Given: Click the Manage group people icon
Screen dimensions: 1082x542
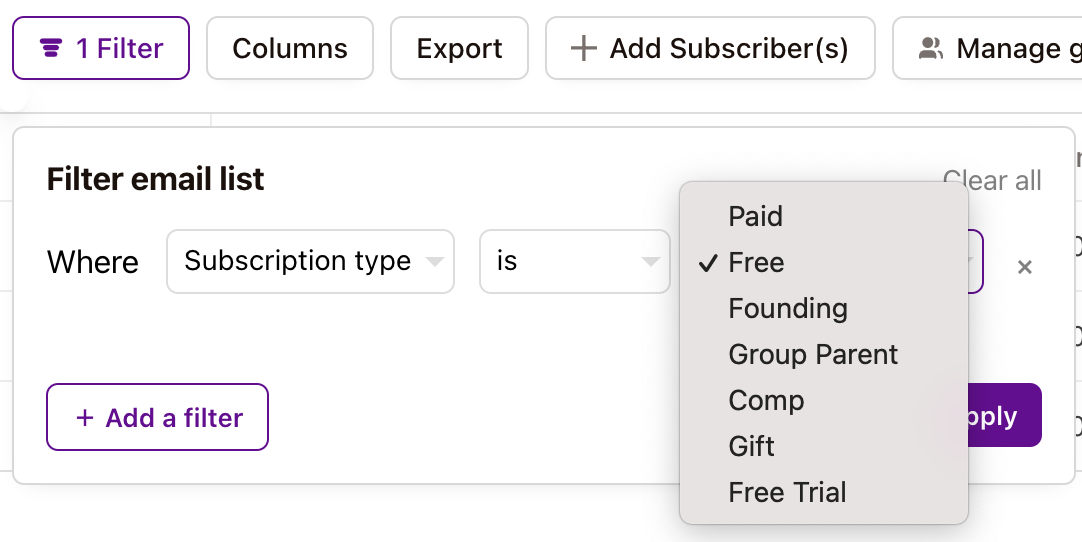Looking at the screenshot, I should 931,48.
